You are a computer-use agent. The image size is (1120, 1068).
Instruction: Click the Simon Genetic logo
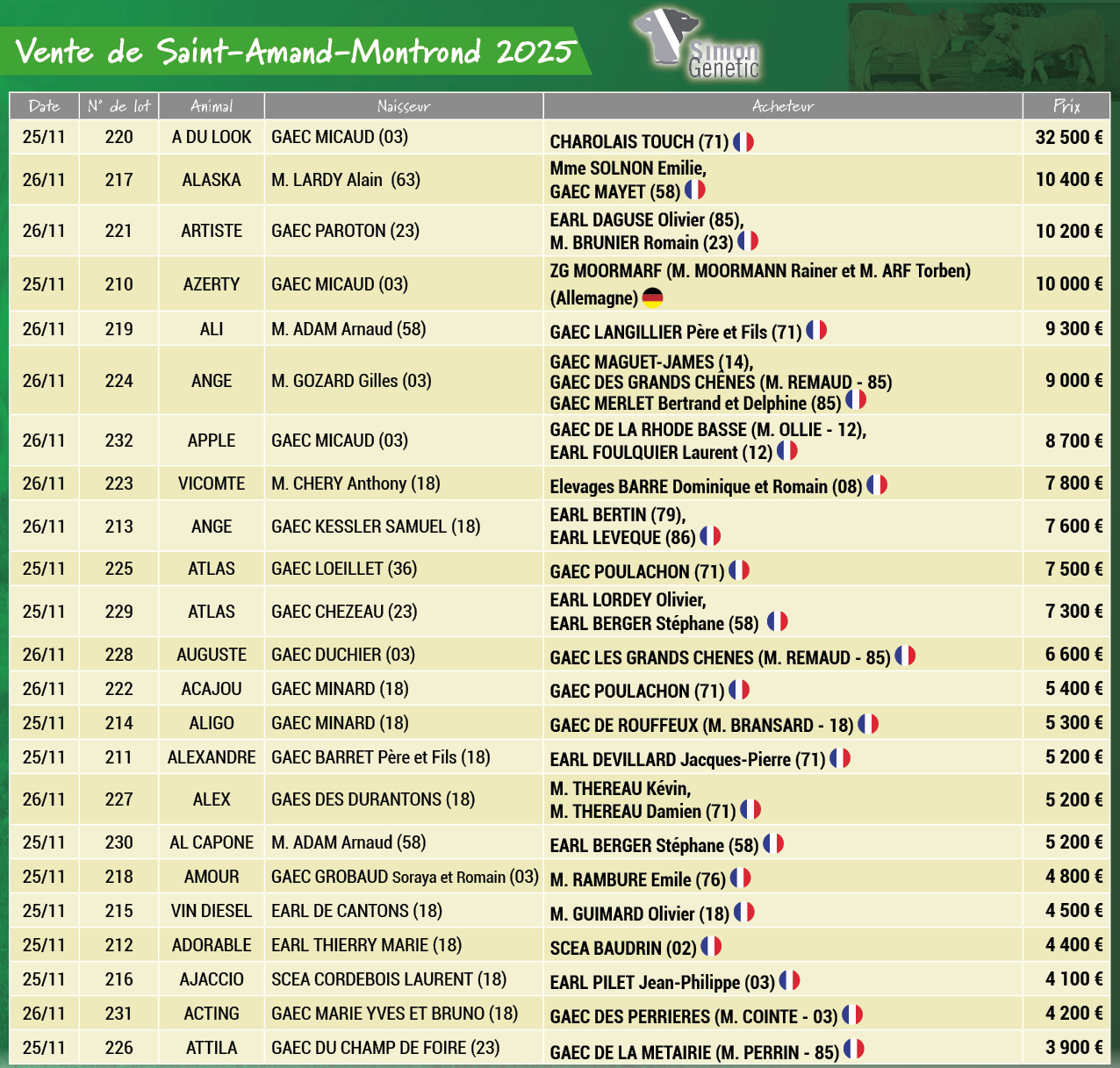pyautogui.click(x=695, y=44)
